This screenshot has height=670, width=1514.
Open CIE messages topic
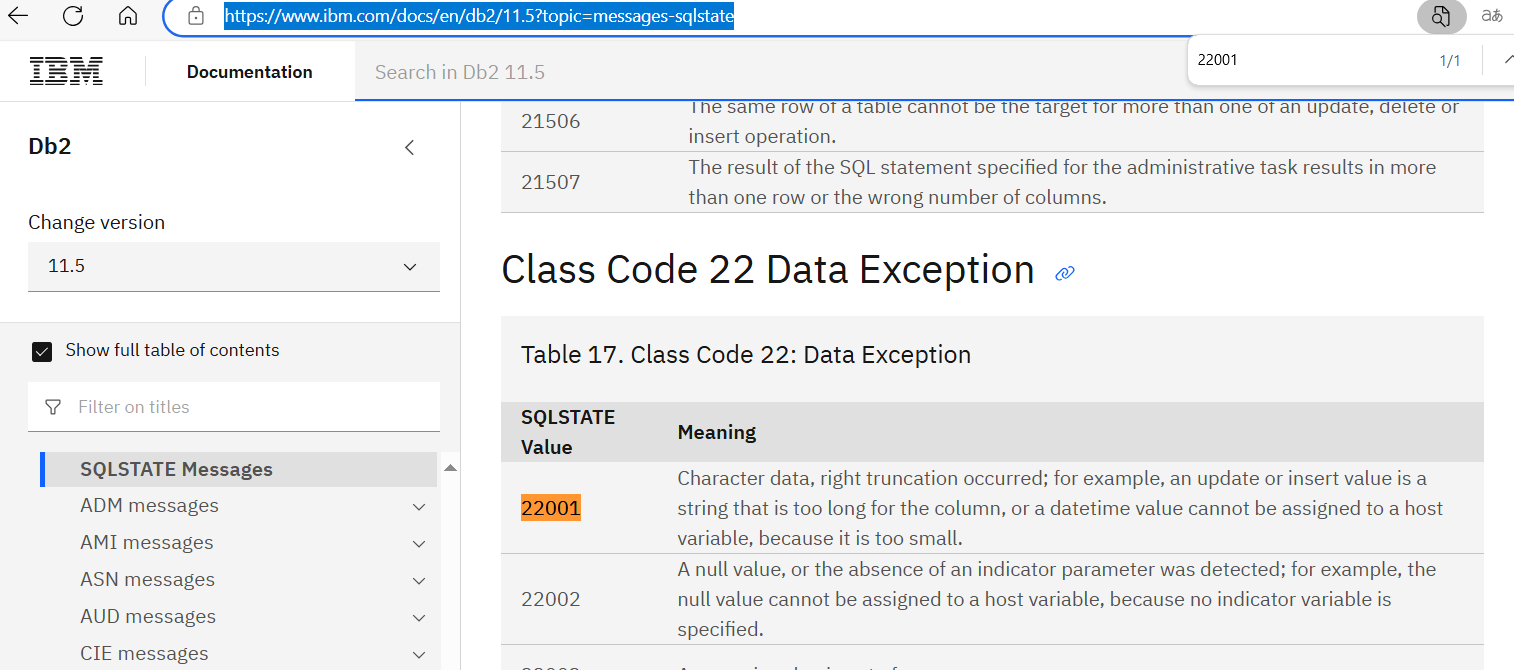pyautogui.click(x=144, y=654)
